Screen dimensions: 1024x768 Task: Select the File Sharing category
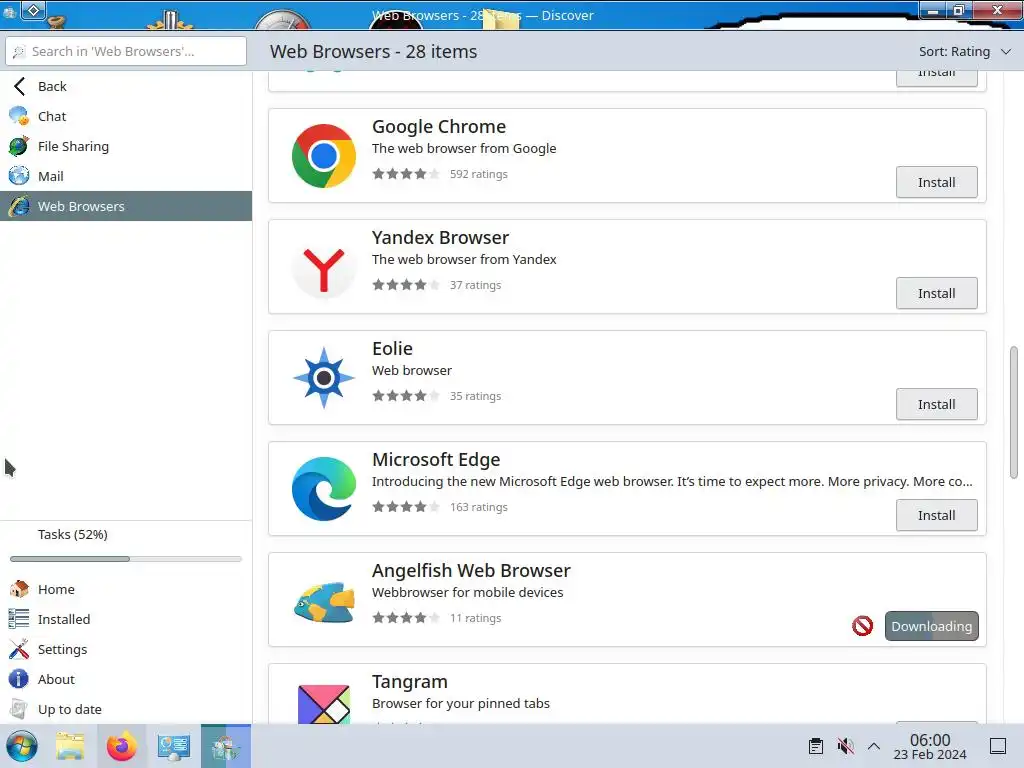coord(126,146)
